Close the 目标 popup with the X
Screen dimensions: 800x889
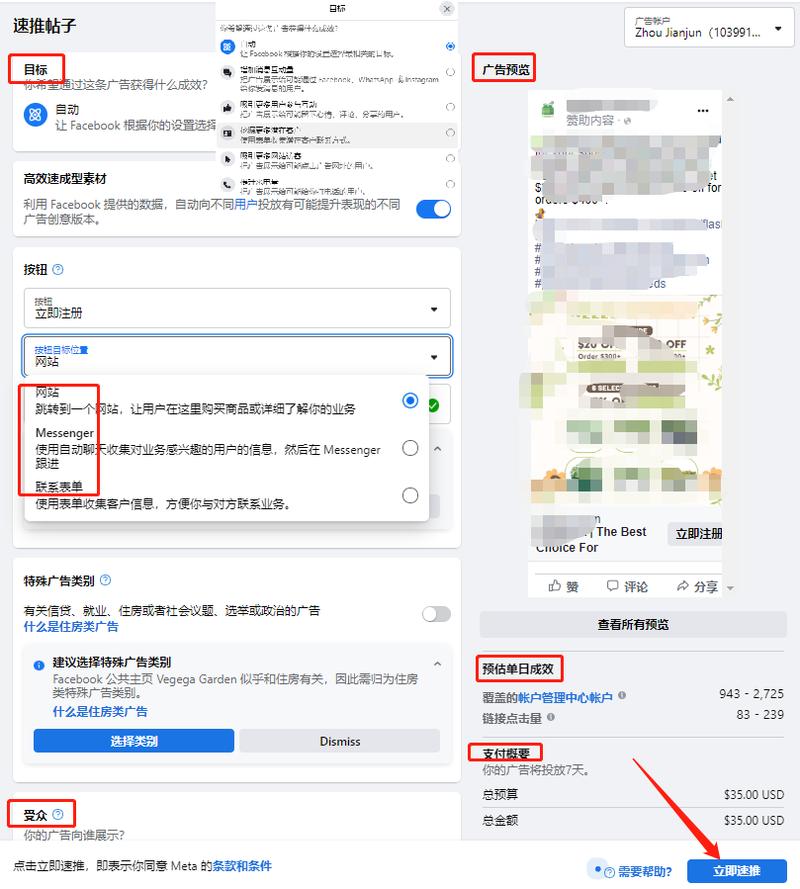pyautogui.click(x=447, y=9)
